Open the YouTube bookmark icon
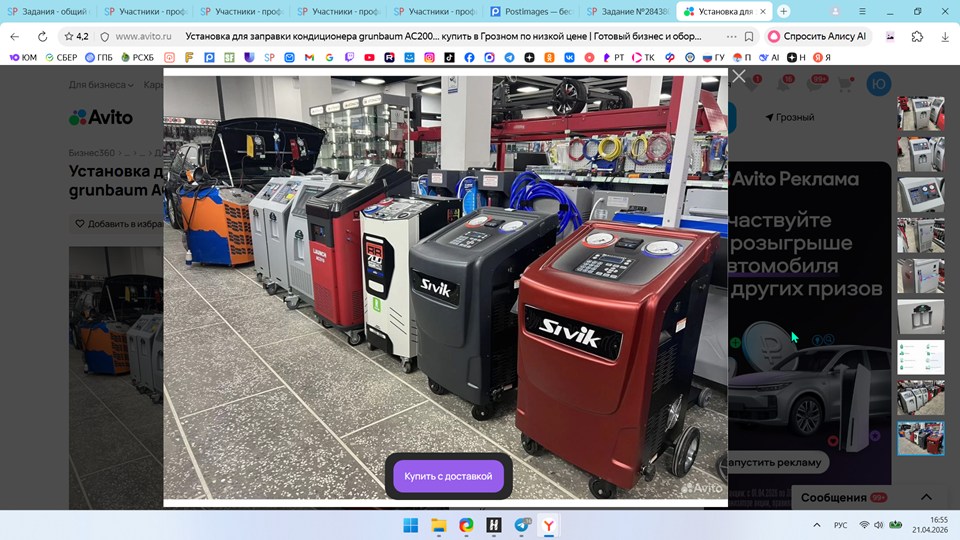The height and width of the screenshot is (540, 960). coord(369,58)
